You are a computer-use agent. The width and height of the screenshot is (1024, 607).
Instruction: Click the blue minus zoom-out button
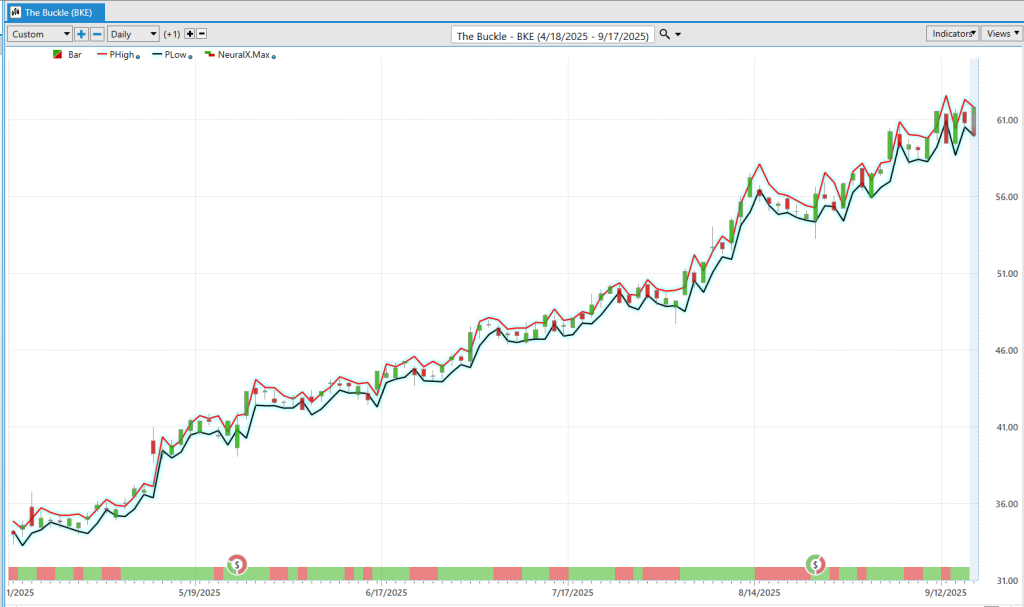tap(97, 34)
